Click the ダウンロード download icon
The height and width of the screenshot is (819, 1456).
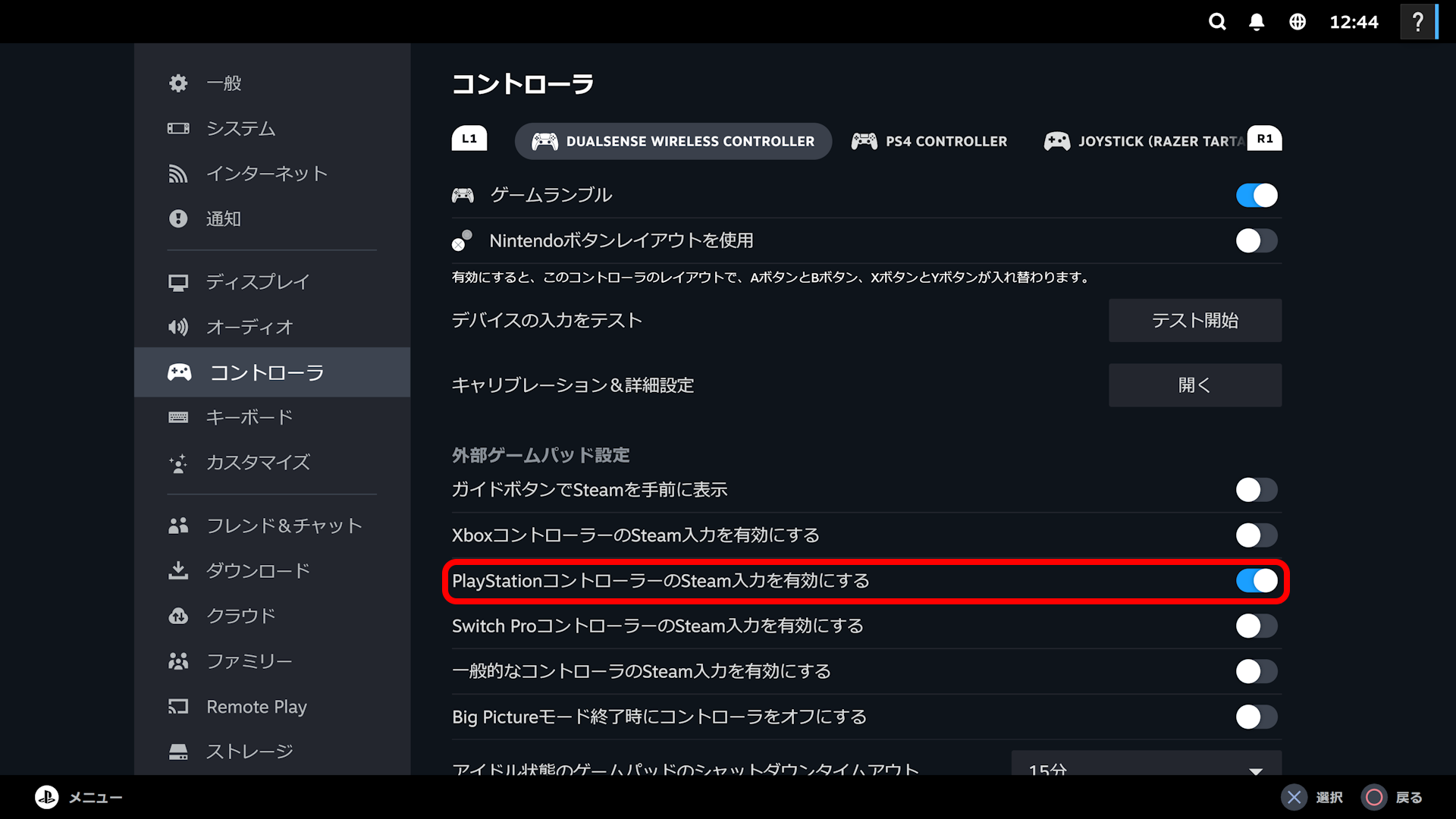pos(178,570)
